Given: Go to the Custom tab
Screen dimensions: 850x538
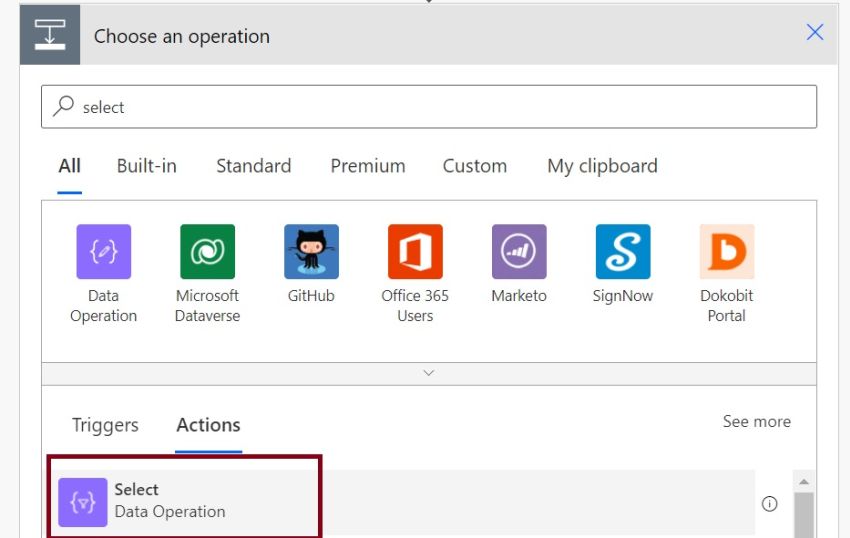Looking at the screenshot, I should point(475,166).
